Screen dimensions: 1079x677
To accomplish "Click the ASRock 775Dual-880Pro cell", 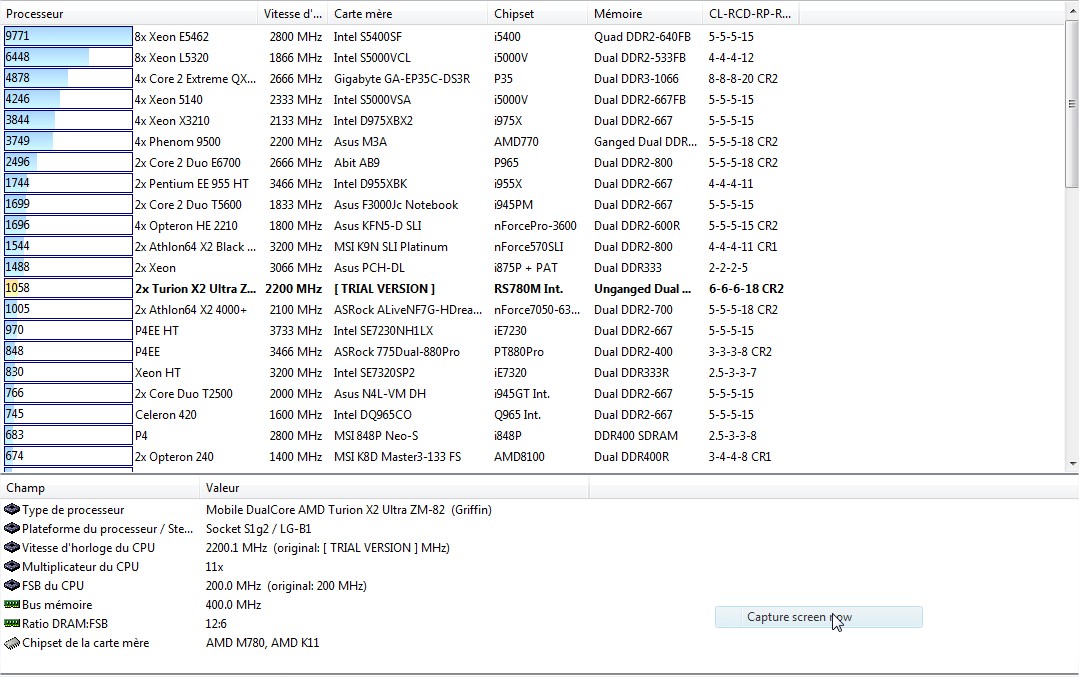I will coord(396,352).
